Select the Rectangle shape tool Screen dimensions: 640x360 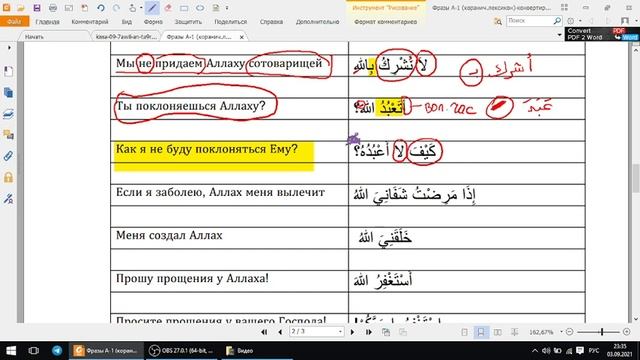[x=184, y=8]
